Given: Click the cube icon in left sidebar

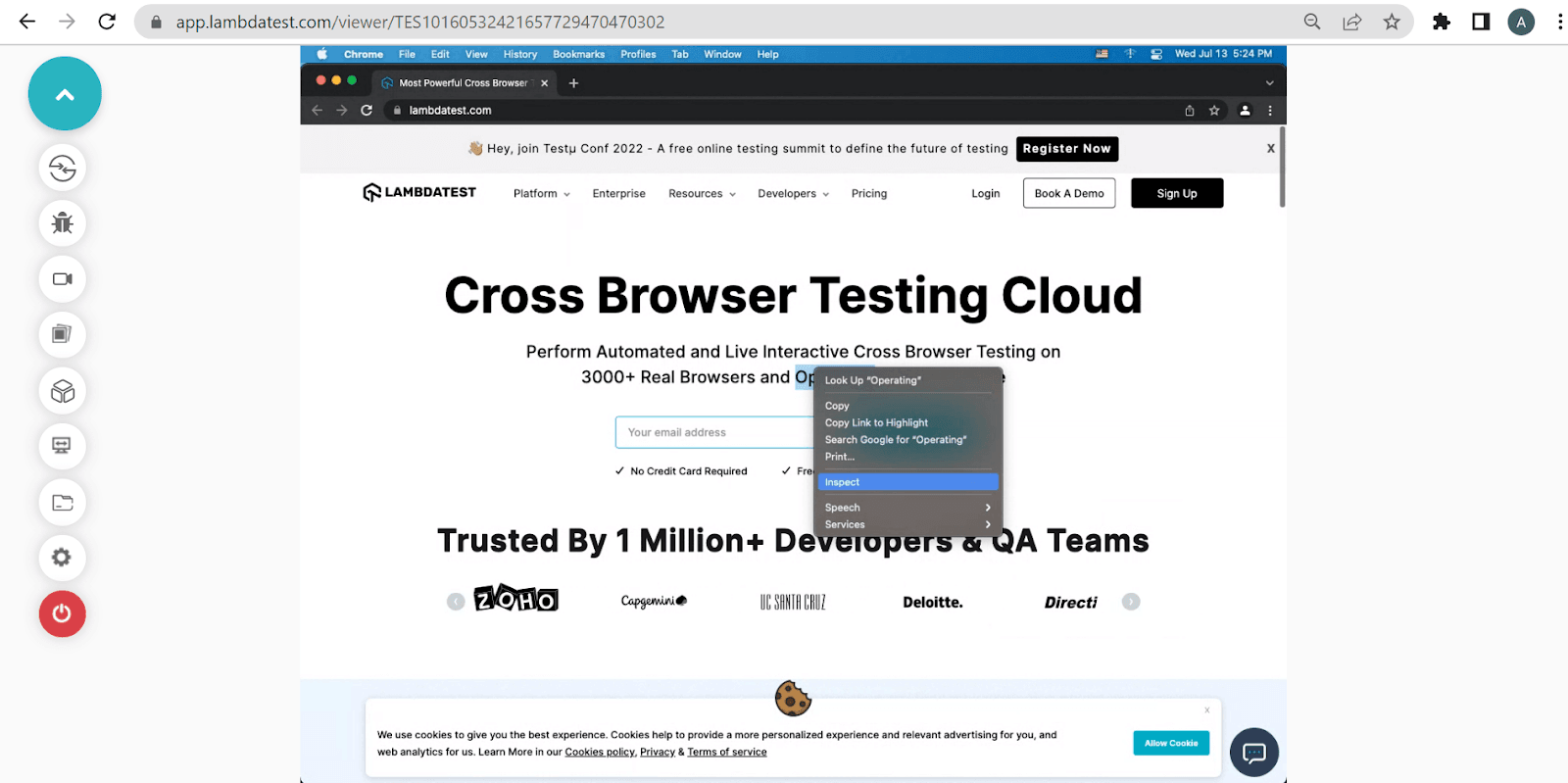Looking at the screenshot, I should tap(63, 391).
